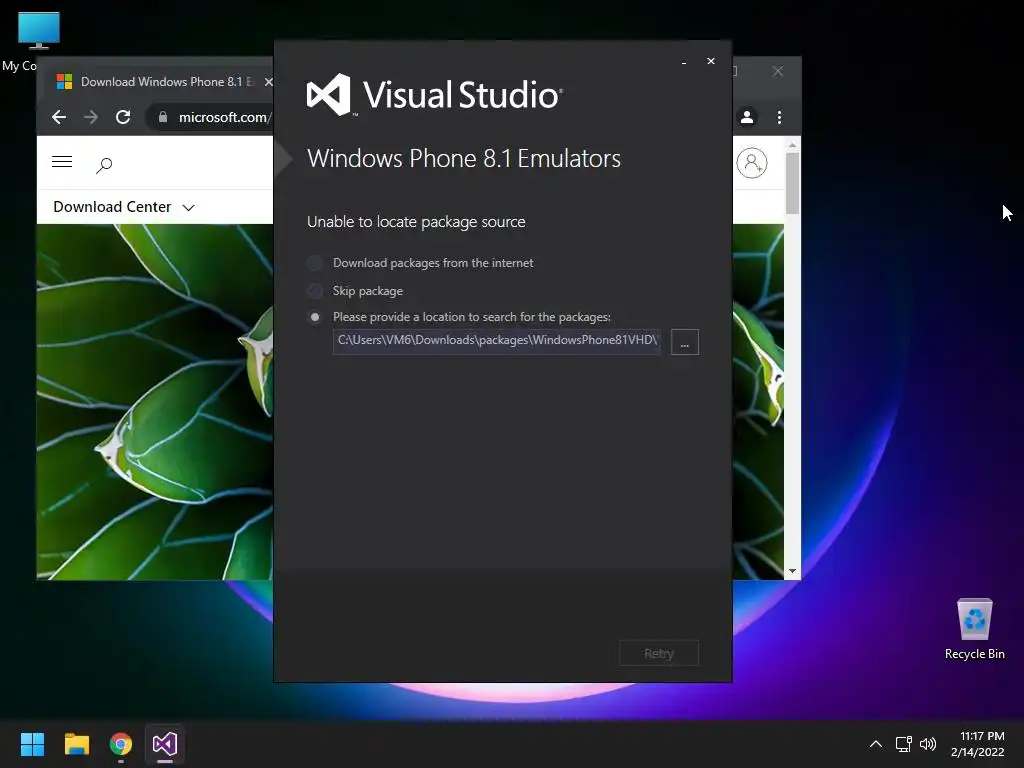The width and height of the screenshot is (1024, 768).
Task: Click the Visual Studio logo icon
Action: click(329, 95)
